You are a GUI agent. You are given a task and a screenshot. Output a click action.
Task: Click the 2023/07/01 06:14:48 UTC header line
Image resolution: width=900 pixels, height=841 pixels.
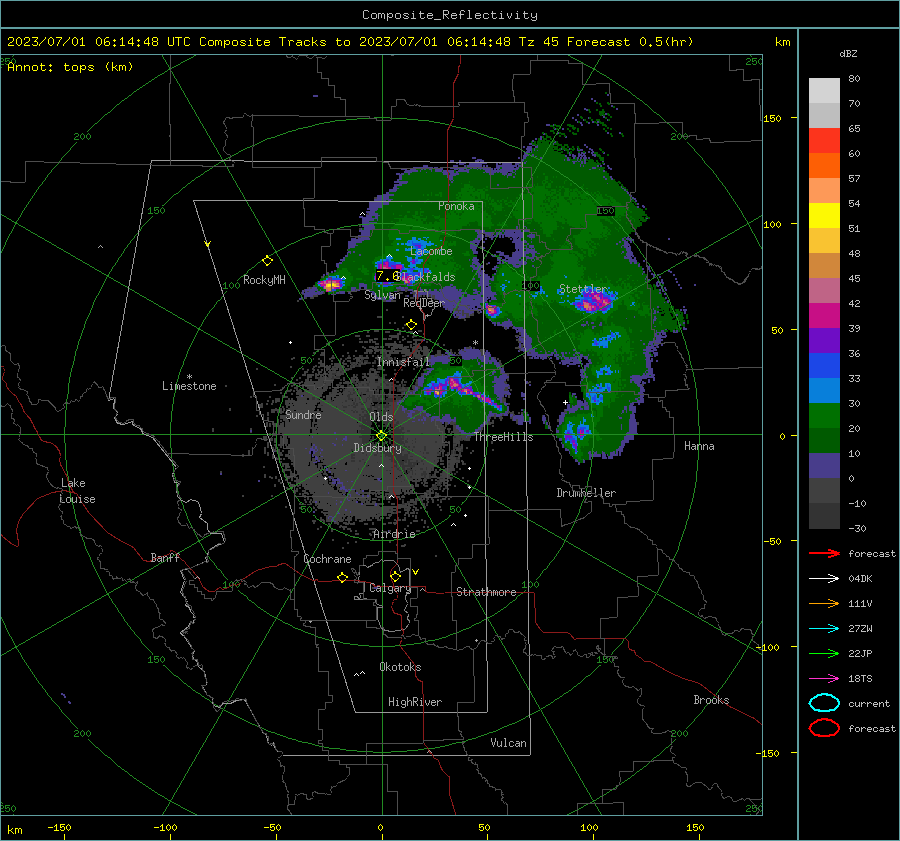pyautogui.click(x=350, y=42)
